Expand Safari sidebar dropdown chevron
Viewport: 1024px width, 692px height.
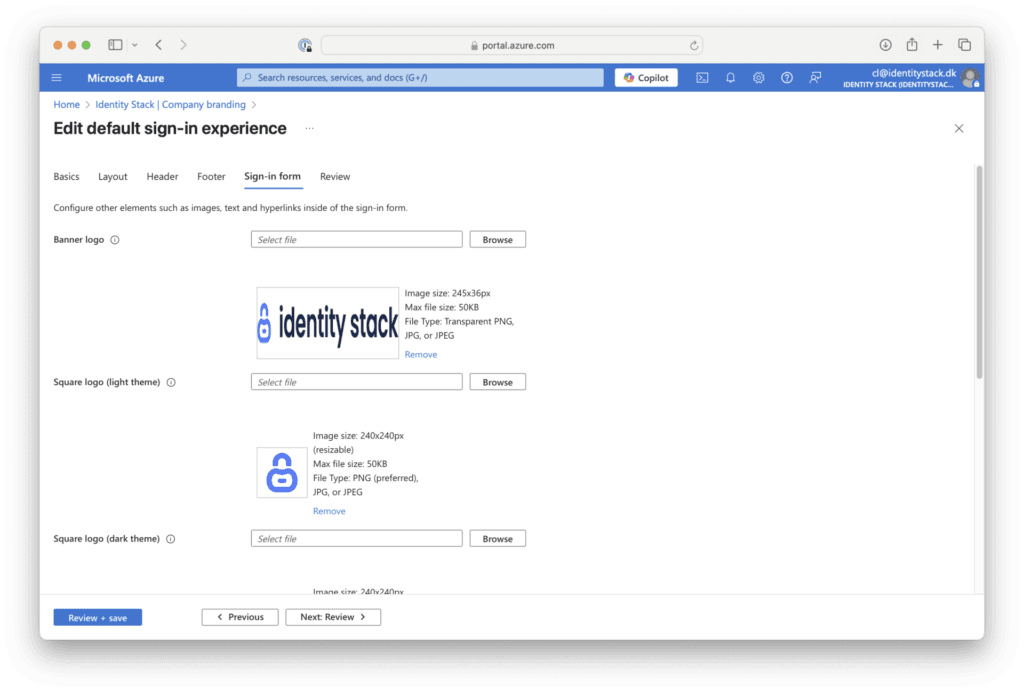click(135, 45)
